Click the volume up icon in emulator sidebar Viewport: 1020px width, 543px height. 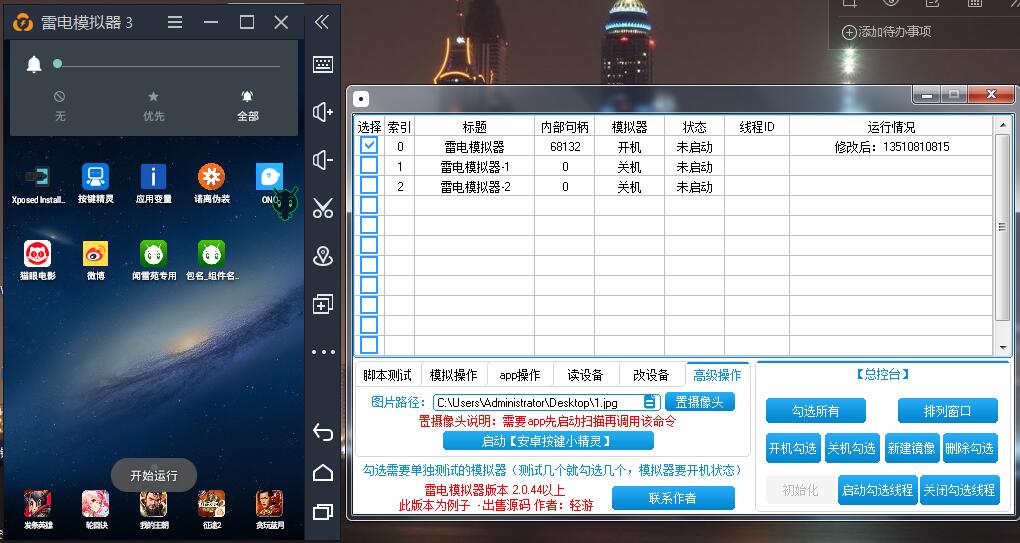pyautogui.click(x=323, y=112)
